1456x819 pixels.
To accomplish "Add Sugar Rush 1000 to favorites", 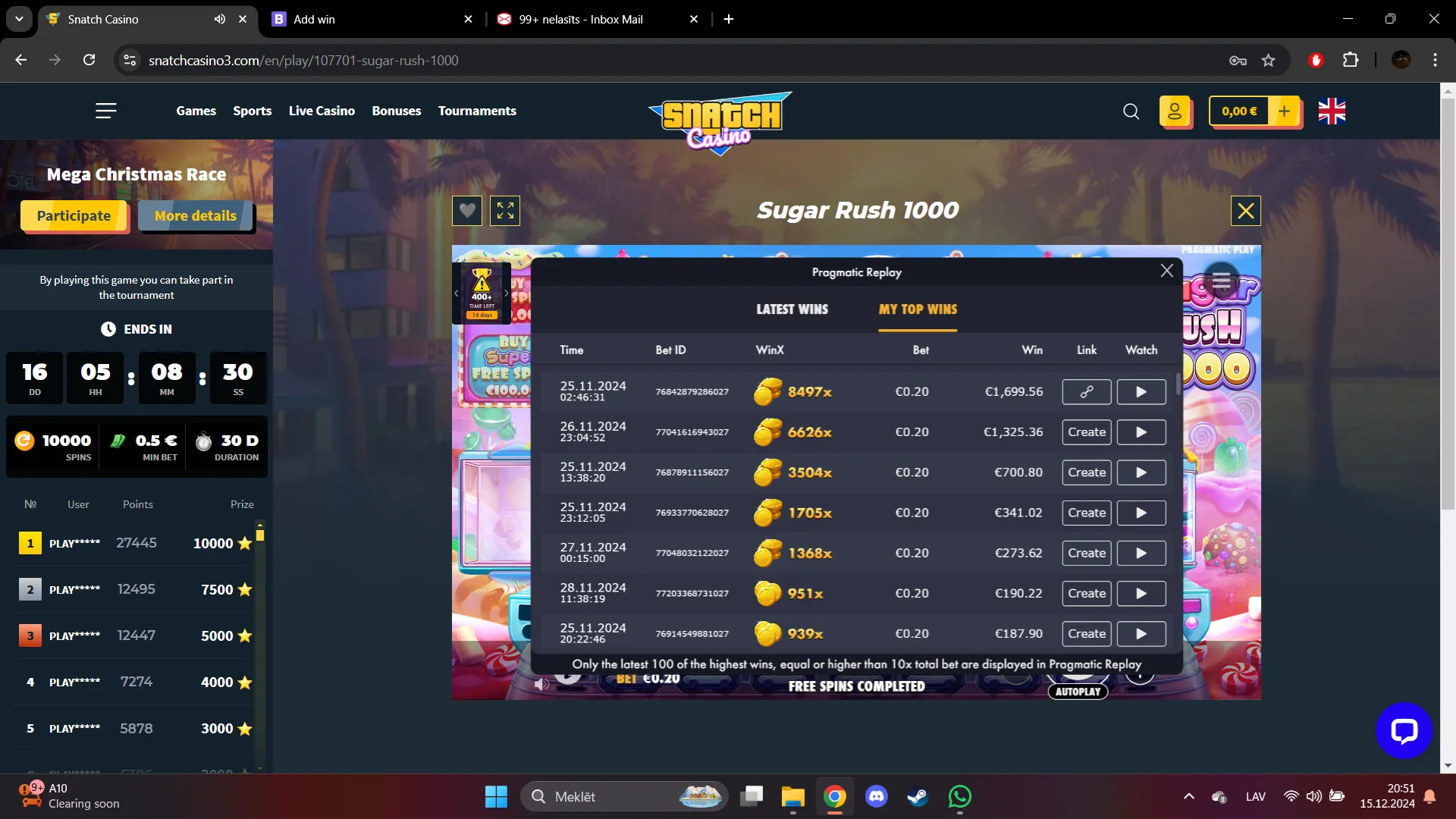I will point(467,211).
